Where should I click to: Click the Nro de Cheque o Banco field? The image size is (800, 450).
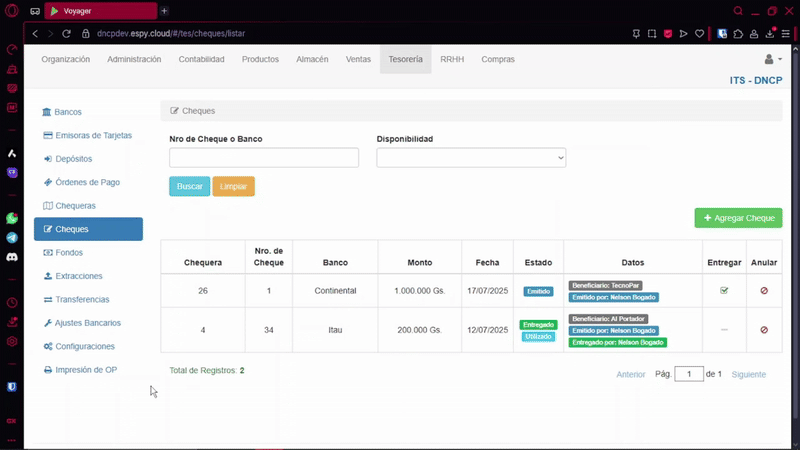264,158
